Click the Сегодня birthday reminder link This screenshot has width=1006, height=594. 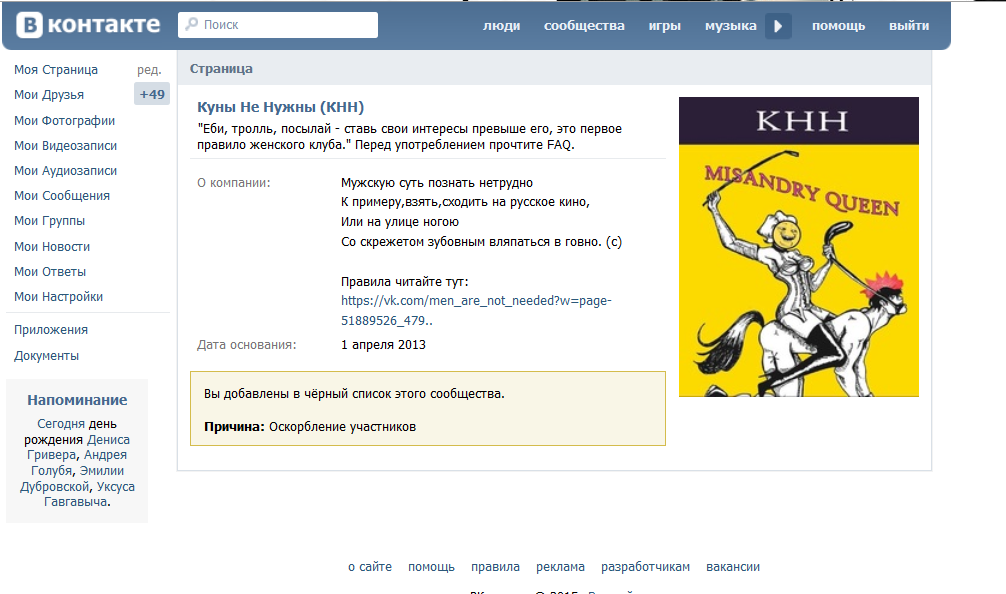coord(61,423)
